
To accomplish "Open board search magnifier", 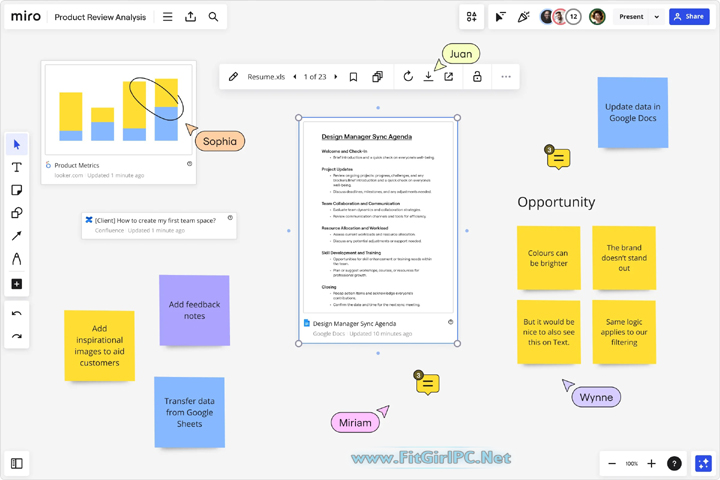I will [213, 17].
